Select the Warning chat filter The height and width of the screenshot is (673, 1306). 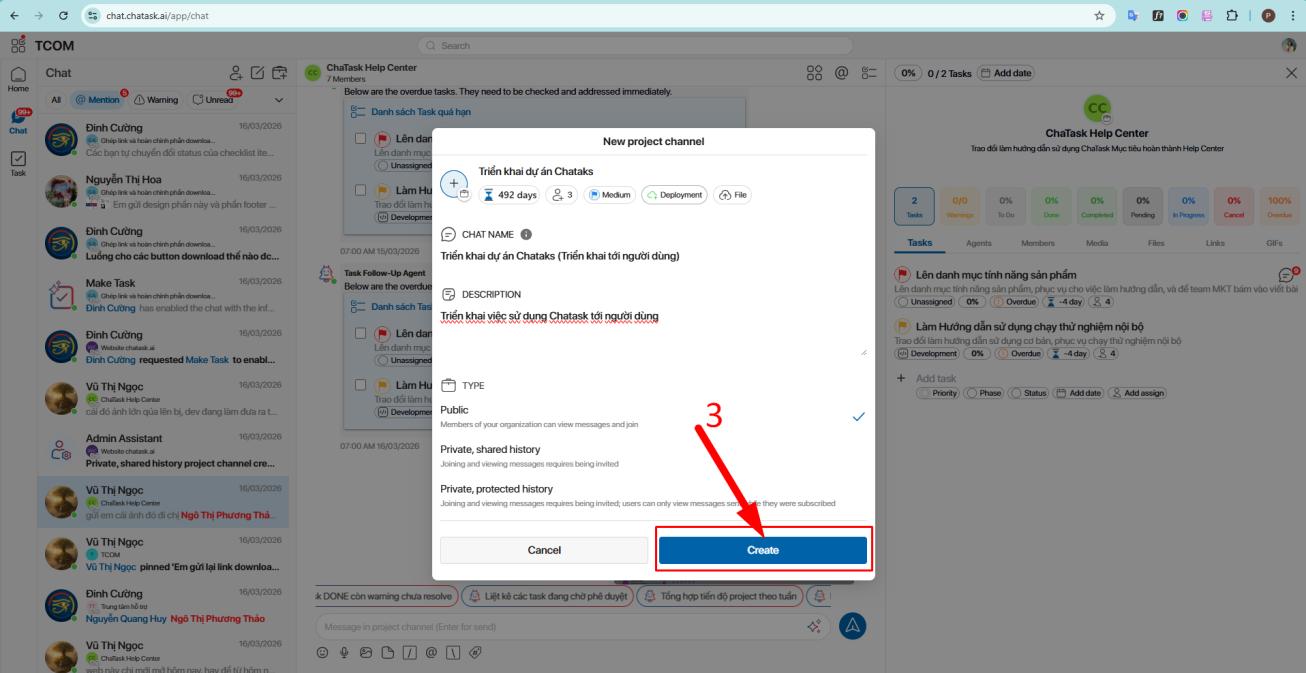[x=156, y=99]
